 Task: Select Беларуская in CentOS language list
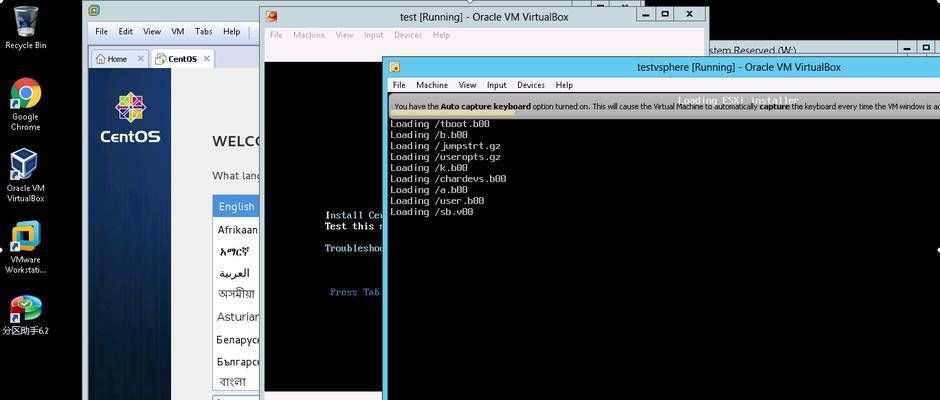click(236, 339)
